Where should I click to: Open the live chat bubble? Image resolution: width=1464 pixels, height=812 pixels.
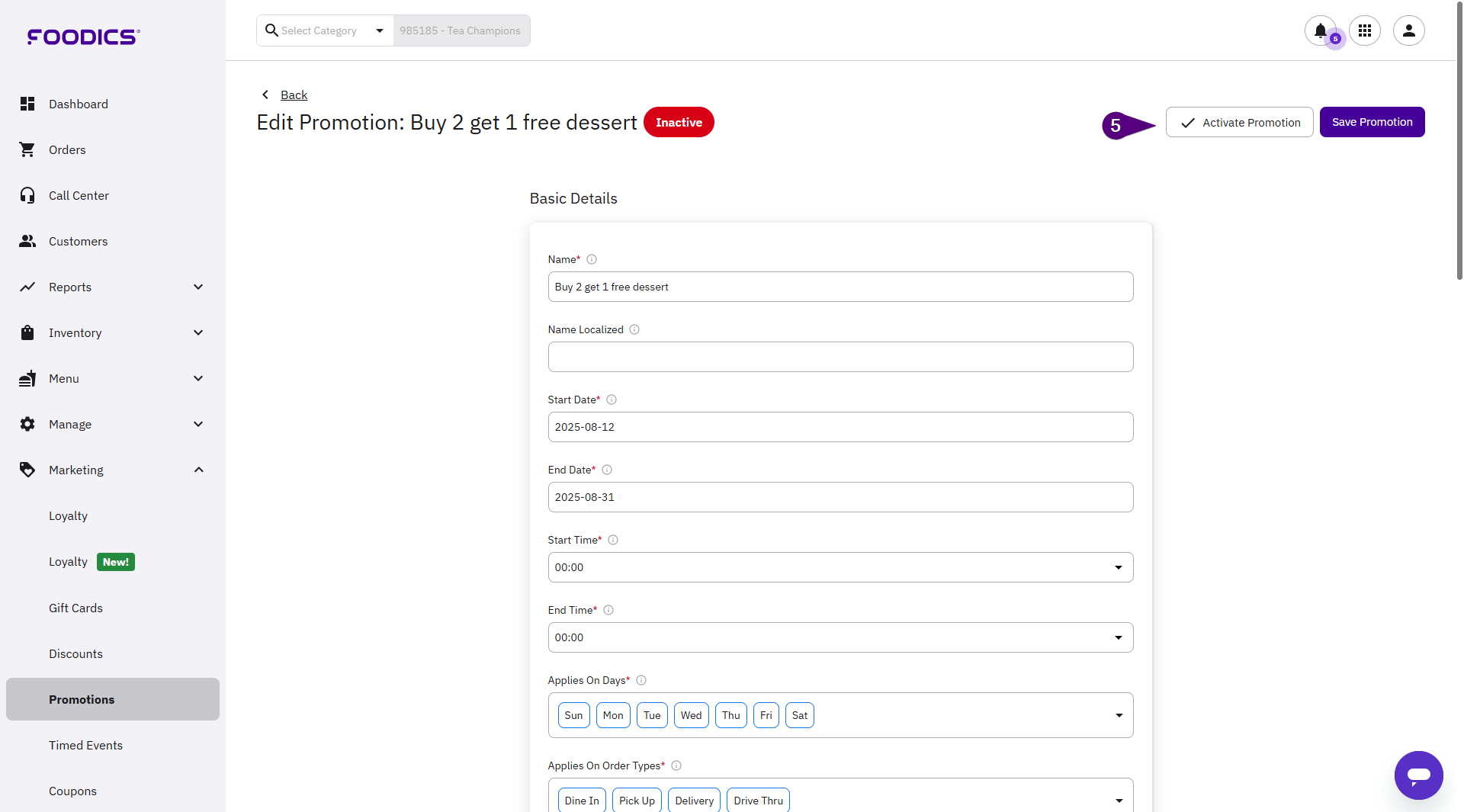click(1418, 775)
